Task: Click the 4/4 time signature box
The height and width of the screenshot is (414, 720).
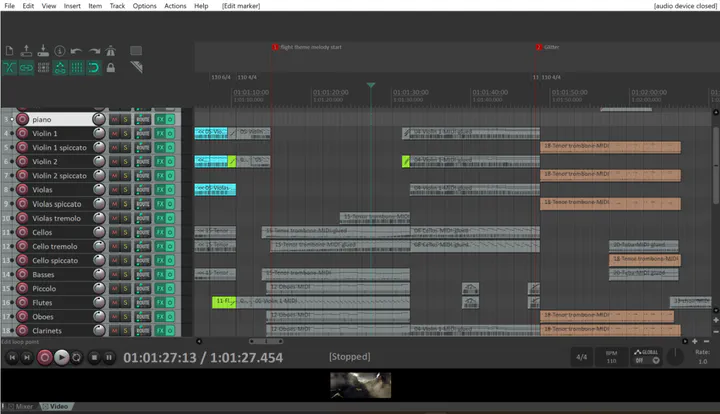Action: click(x=581, y=357)
